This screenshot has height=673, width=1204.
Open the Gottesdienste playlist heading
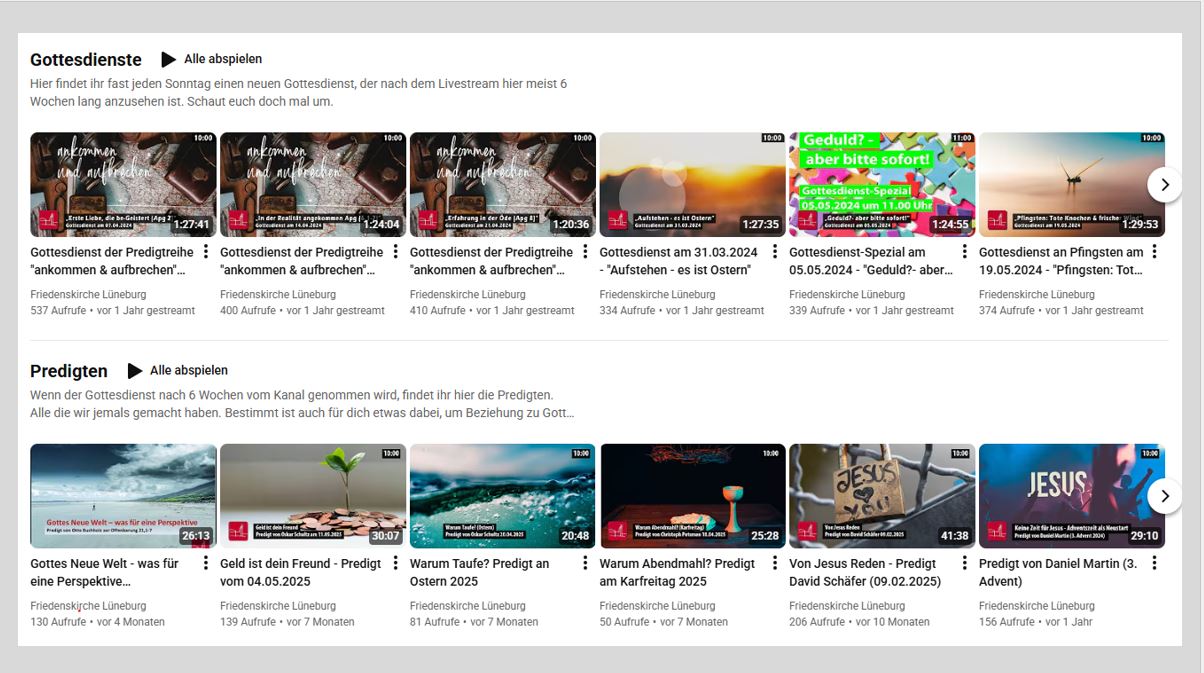coord(86,60)
